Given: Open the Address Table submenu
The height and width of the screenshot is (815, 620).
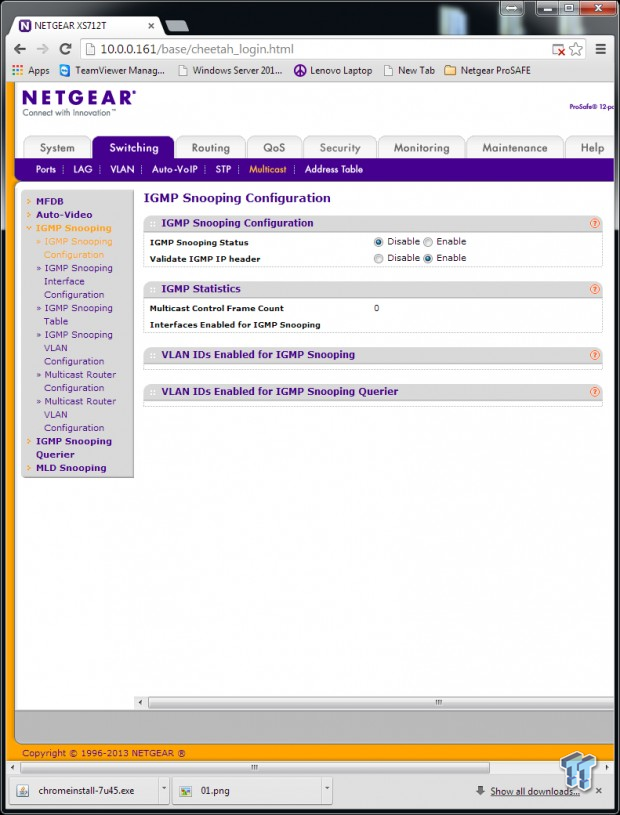Looking at the screenshot, I should coord(334,169).
